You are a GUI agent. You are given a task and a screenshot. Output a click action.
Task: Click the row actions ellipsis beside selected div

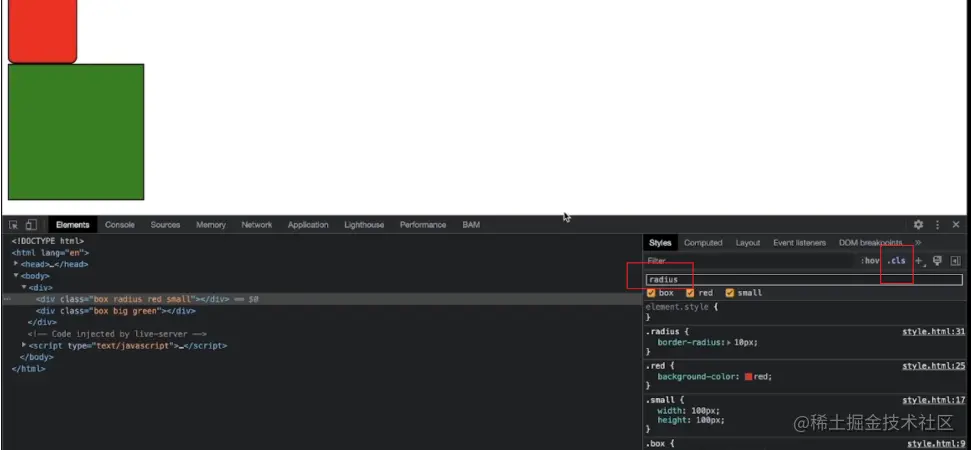point(7,299)
